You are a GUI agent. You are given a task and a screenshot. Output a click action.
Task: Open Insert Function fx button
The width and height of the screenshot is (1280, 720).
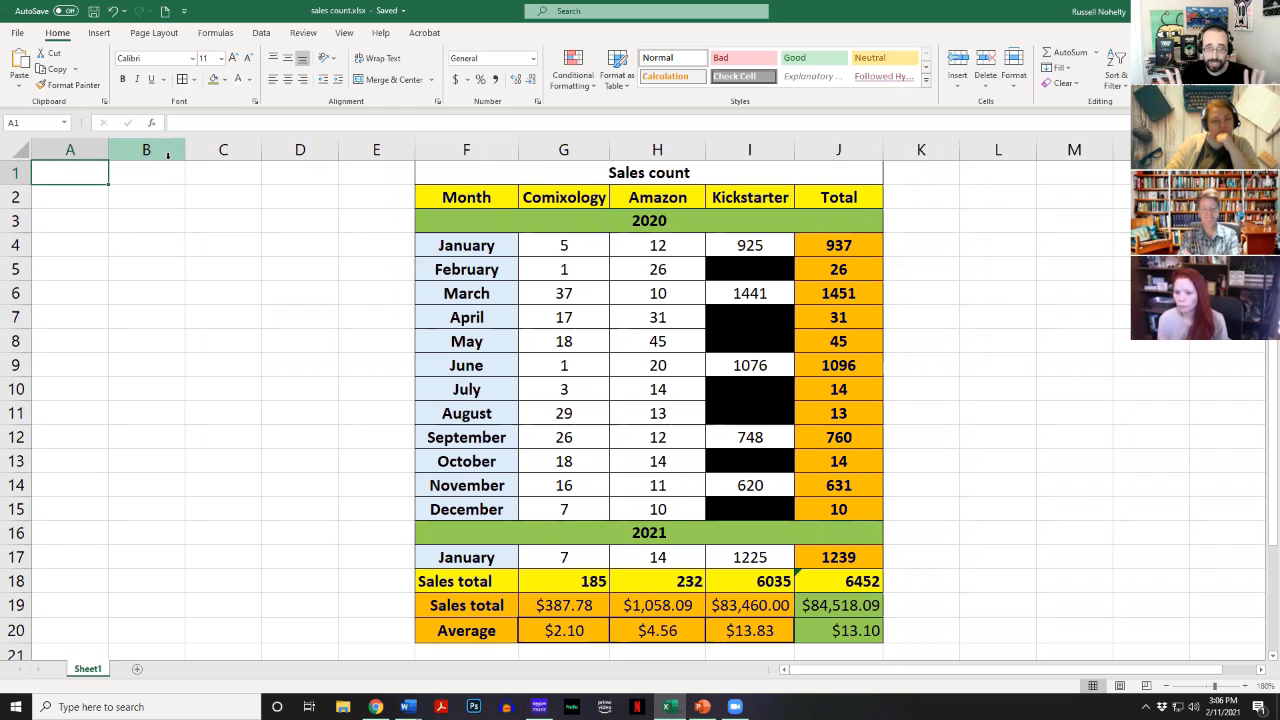[x=151, y=123]
